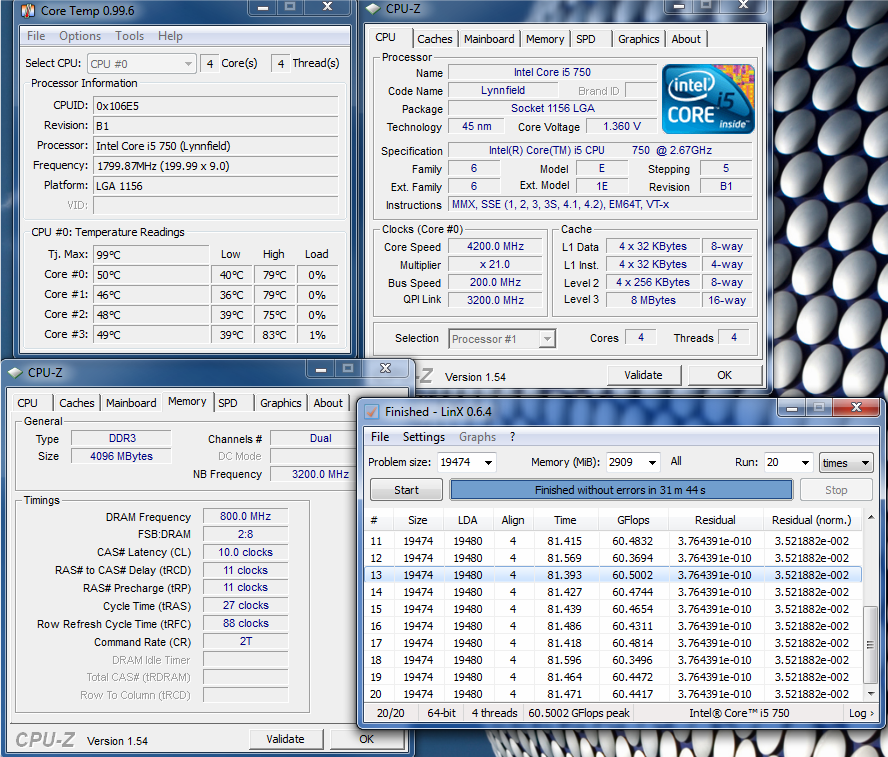
Task: Open the Tools menu in Core Temp
Action: click(x=130, y=36)
